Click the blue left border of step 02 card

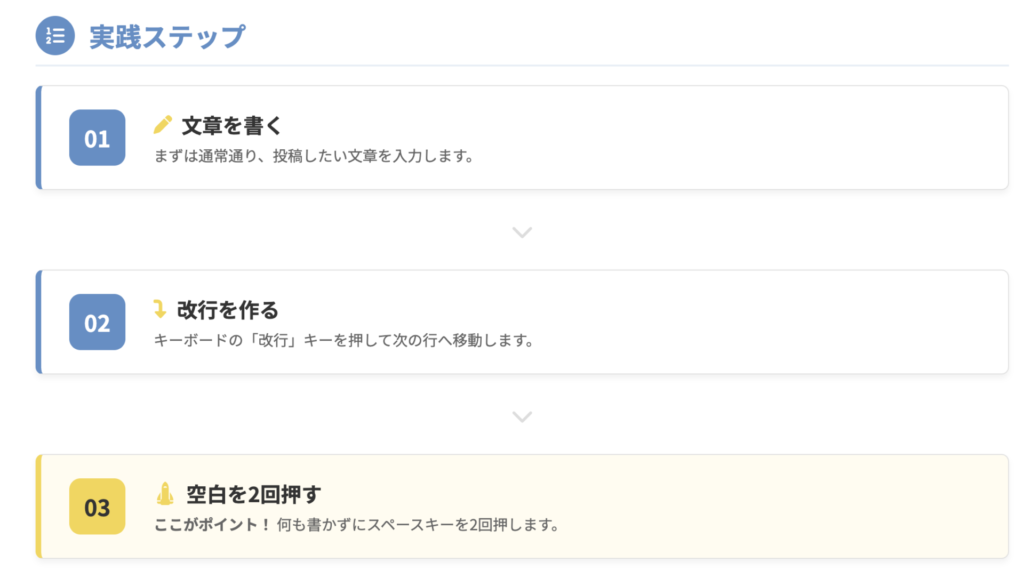tap(38, 322)
